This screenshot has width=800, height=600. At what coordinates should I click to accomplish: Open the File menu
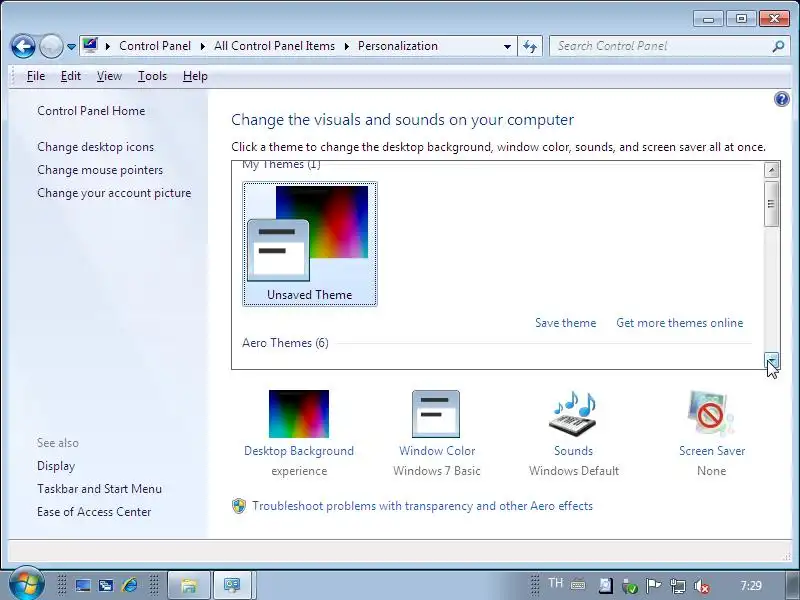click(36, 76)
